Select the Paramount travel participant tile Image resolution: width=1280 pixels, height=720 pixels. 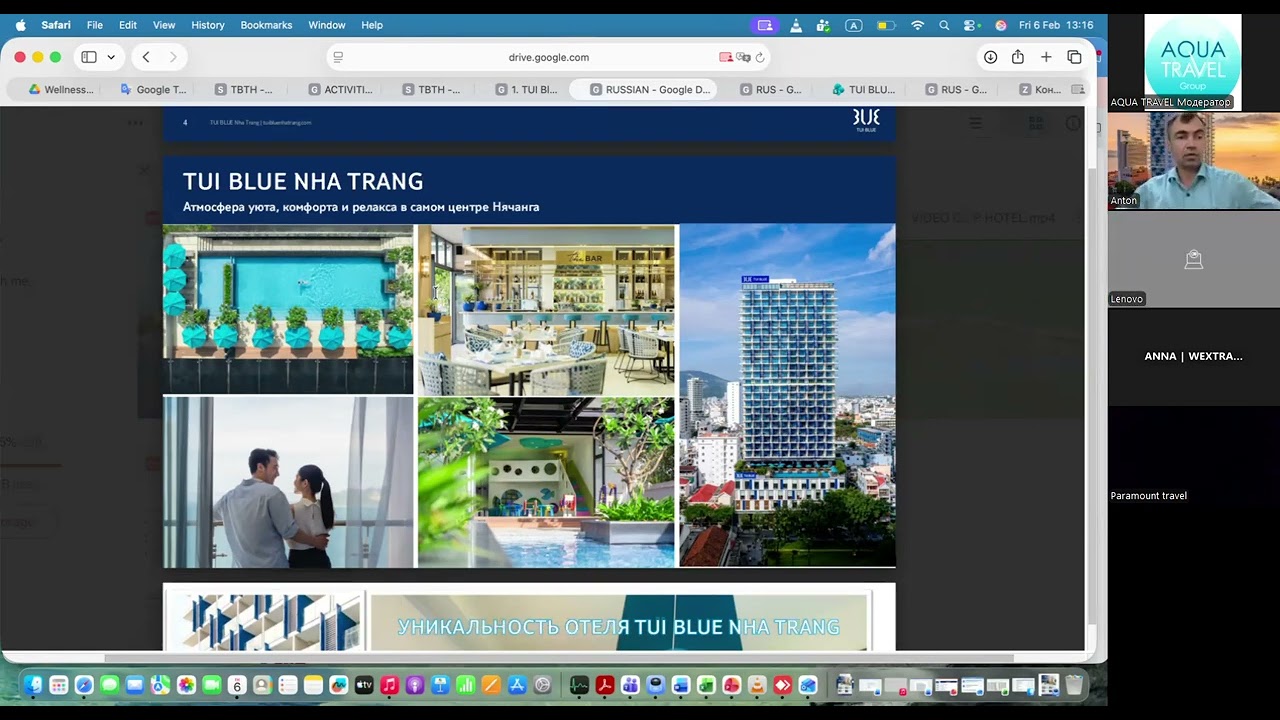(1193, 454)
